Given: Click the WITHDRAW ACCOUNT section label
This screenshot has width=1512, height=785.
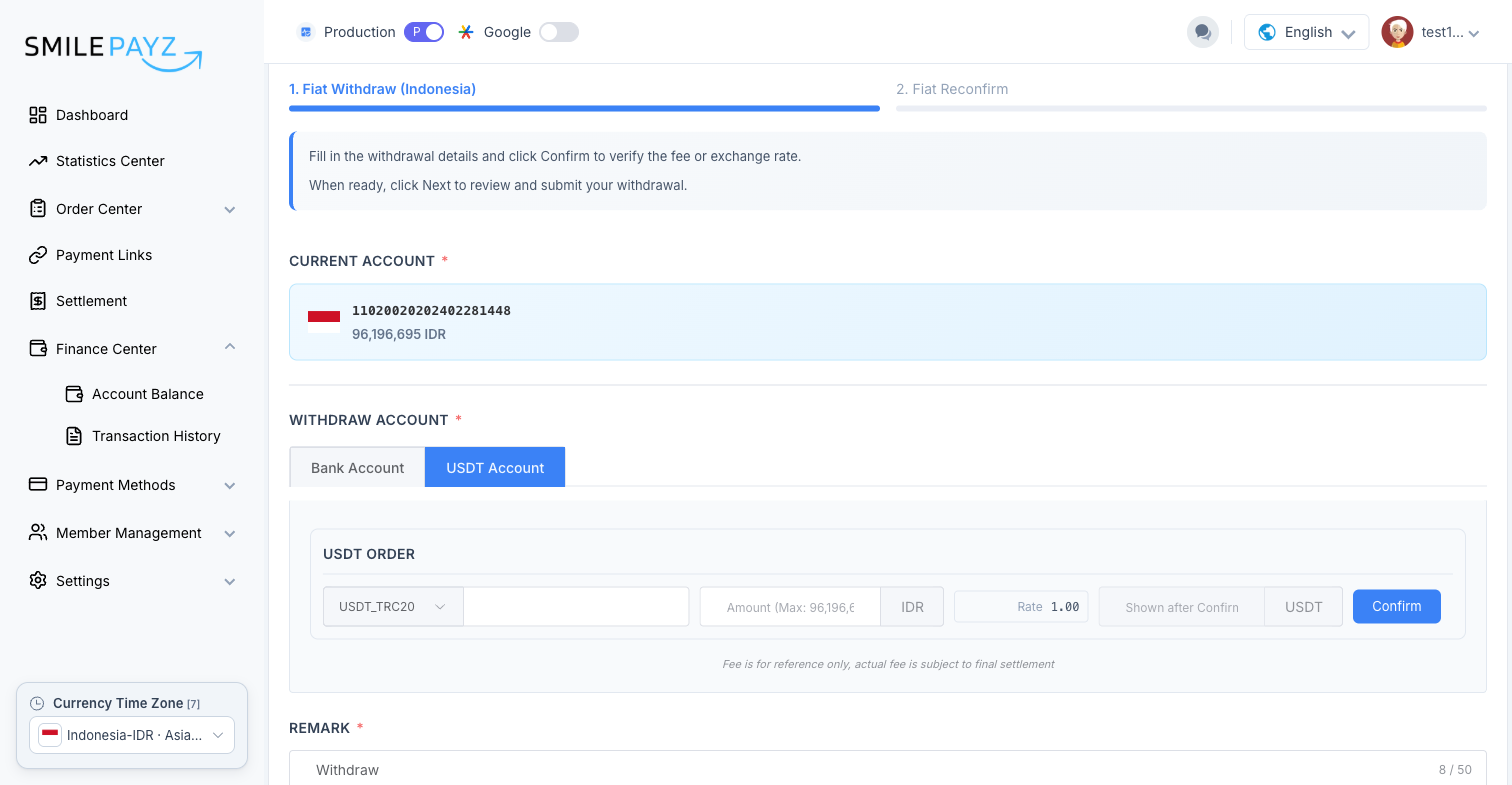Looking at the screenshot, I should pyautogui.click(x=369, y=420).
